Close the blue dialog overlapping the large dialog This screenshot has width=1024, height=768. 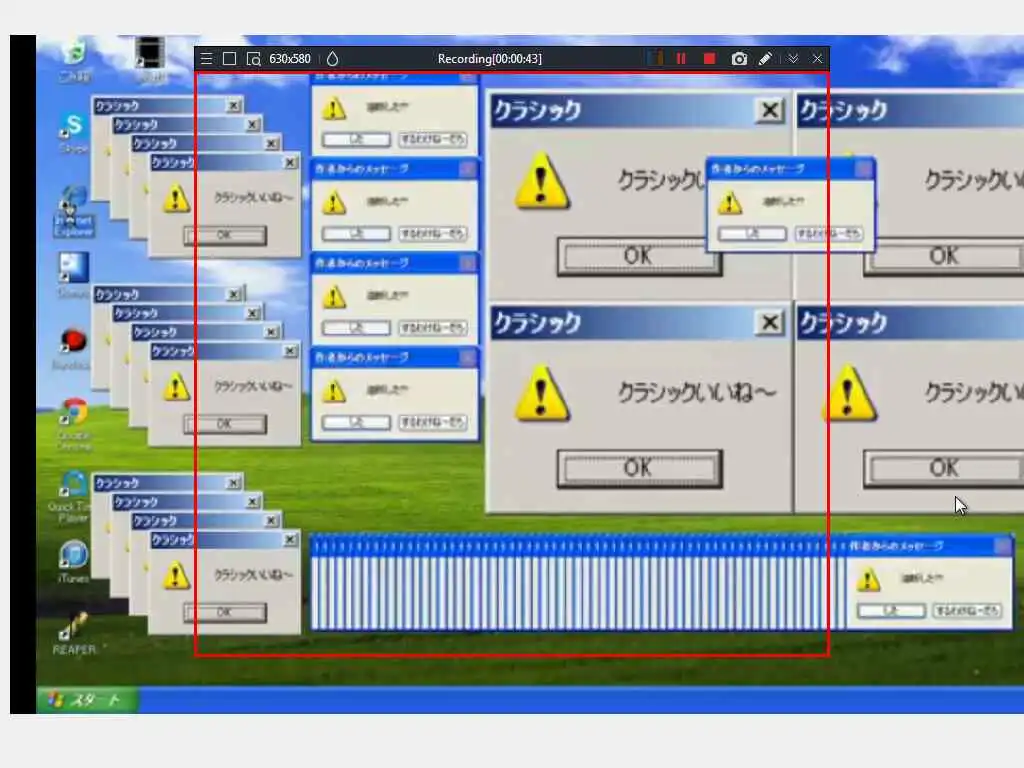(x=864, y=170)
